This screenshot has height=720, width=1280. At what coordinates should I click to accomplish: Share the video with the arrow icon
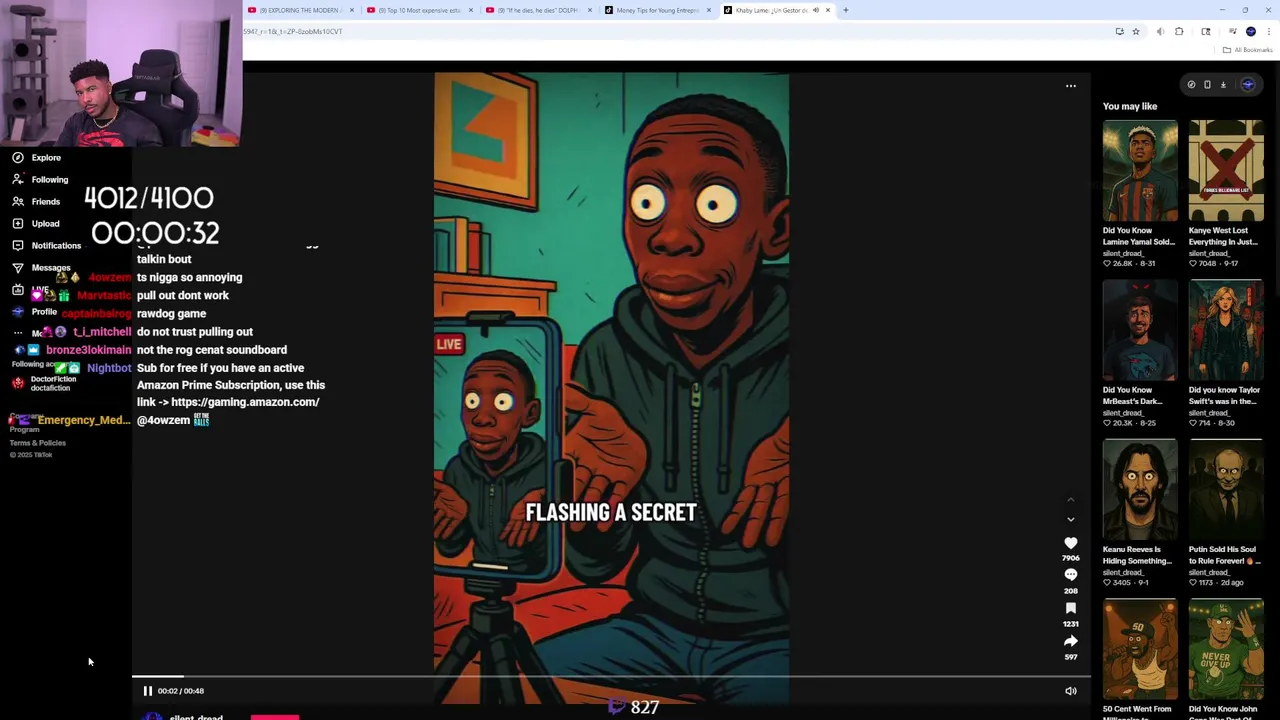[1070, 641]
